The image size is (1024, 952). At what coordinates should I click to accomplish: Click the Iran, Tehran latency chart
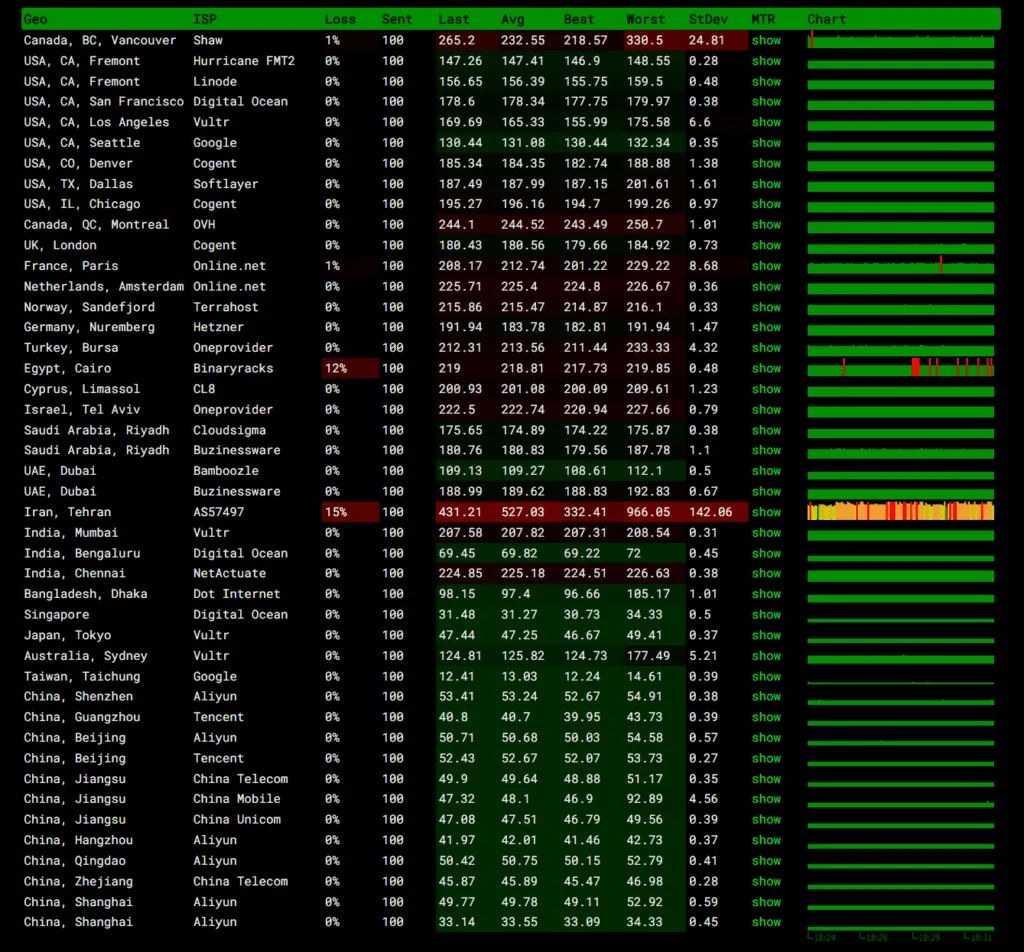[901, 511]
